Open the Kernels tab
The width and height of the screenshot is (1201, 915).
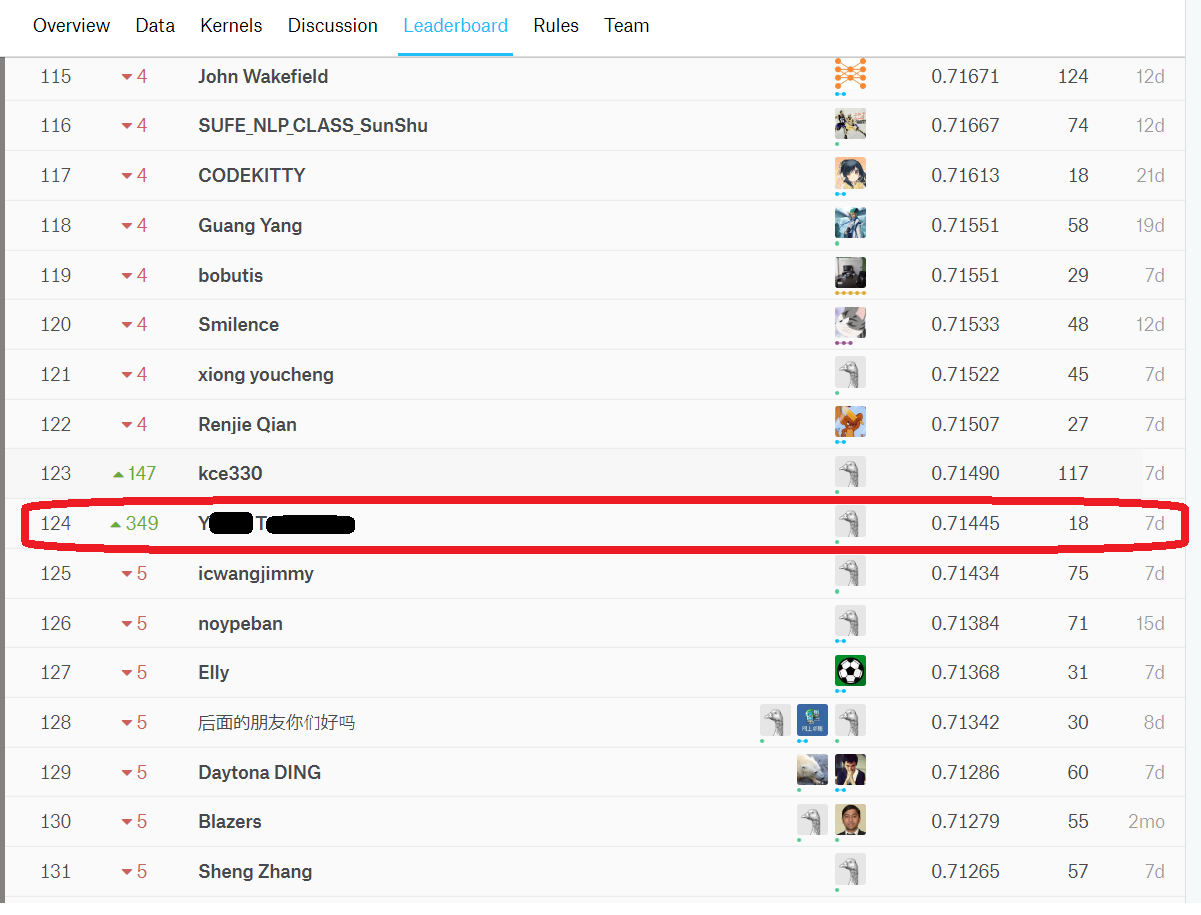tap(231, 26)
